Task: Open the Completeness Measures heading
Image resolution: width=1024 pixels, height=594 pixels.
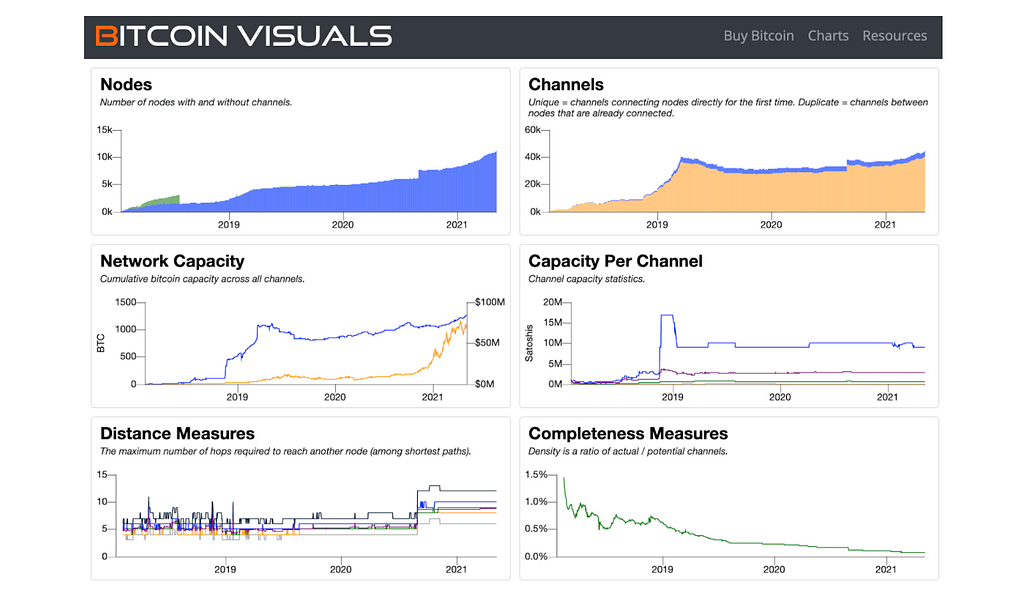Action: (x=628, y=434)
